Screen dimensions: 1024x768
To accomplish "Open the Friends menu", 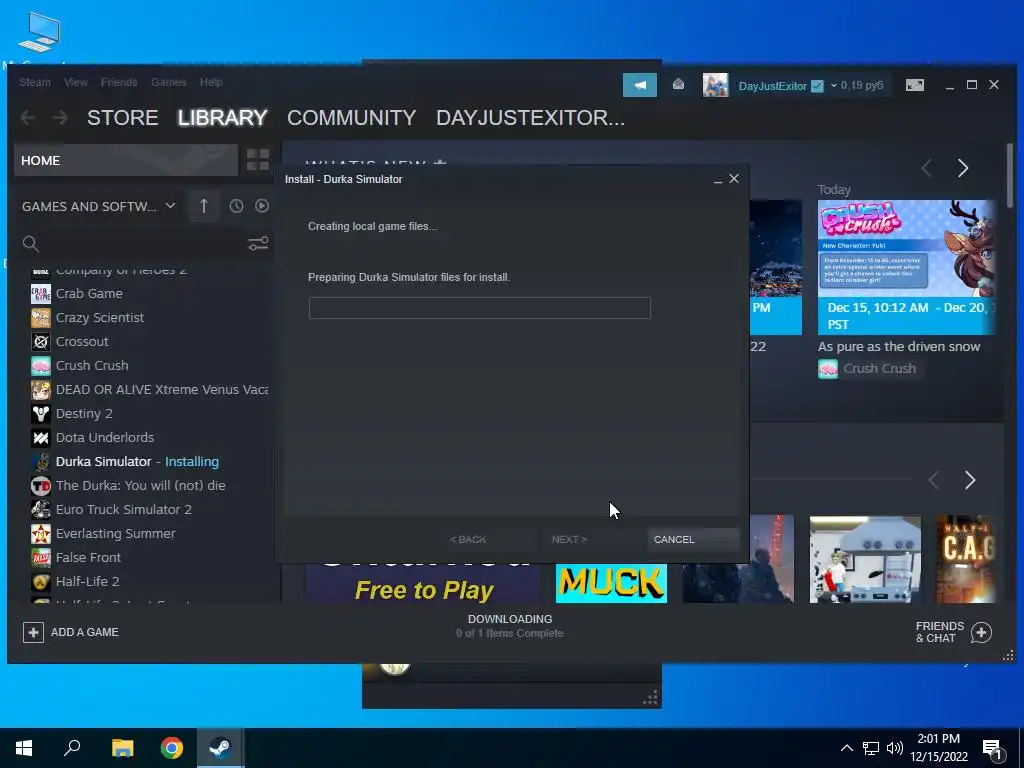I will click(119, 82).
